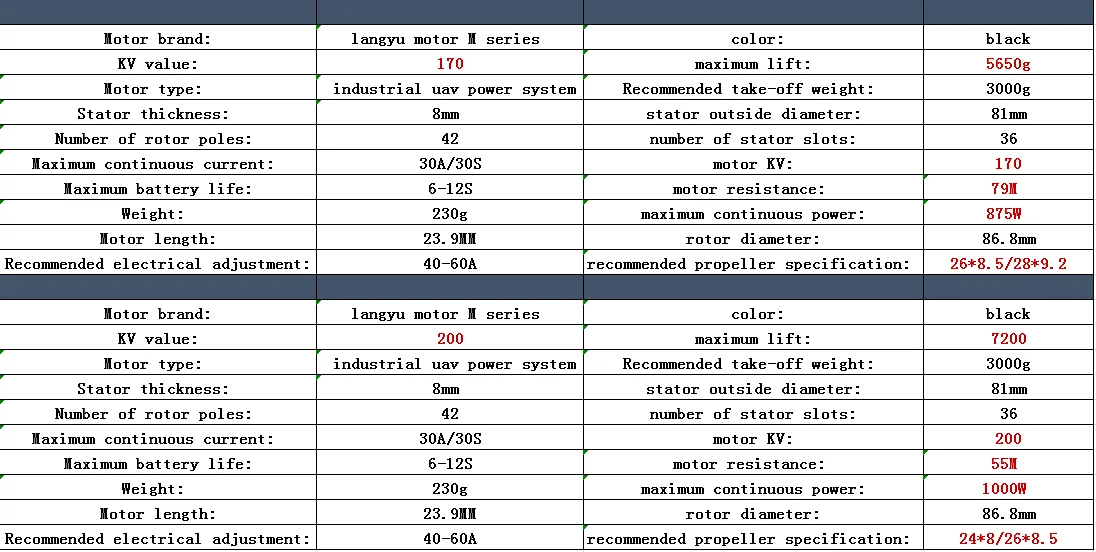Viewport: 1096px width, 552px height.
Task: Click '86.8mm' rotor diameter in the 170 KV table
Action: coord(1009,239)
